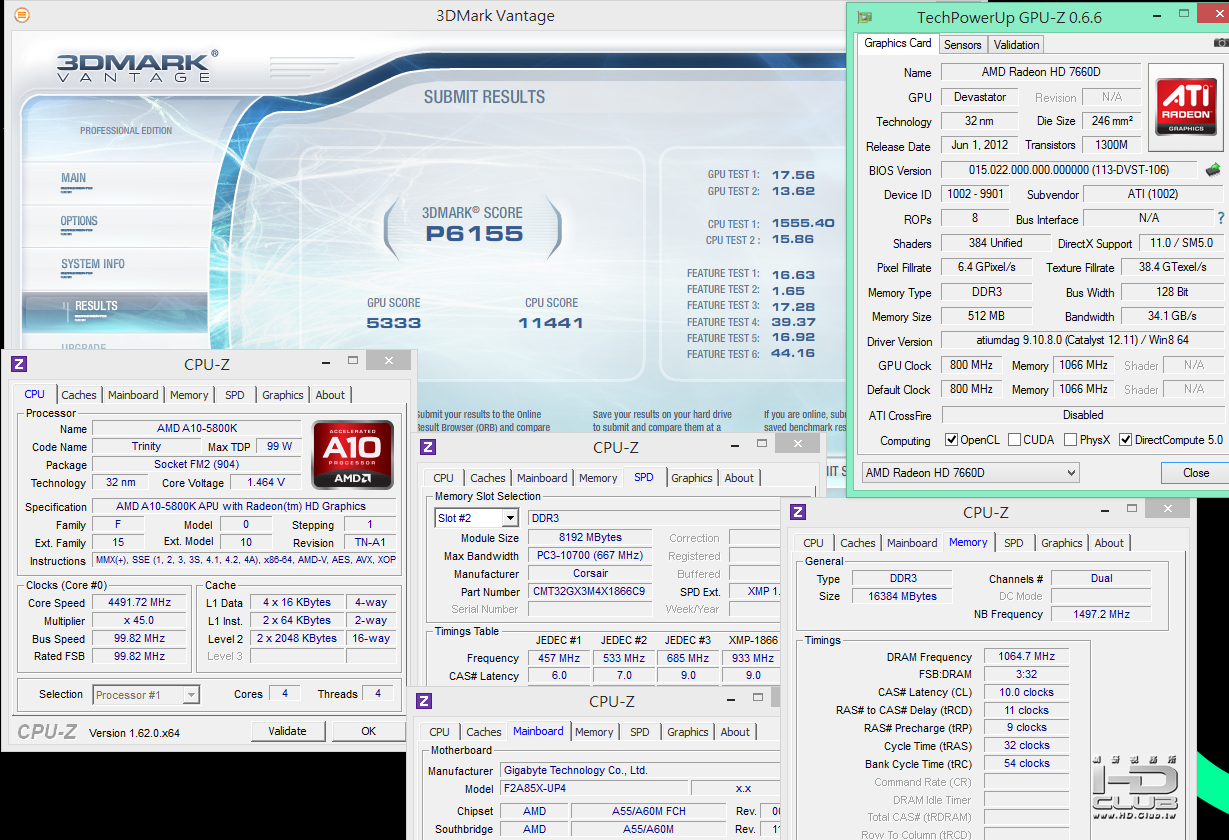Click the orange 3DMark Vantage menu icon
Viewport: 1229px width, 840px height.
tap(22, 15)
